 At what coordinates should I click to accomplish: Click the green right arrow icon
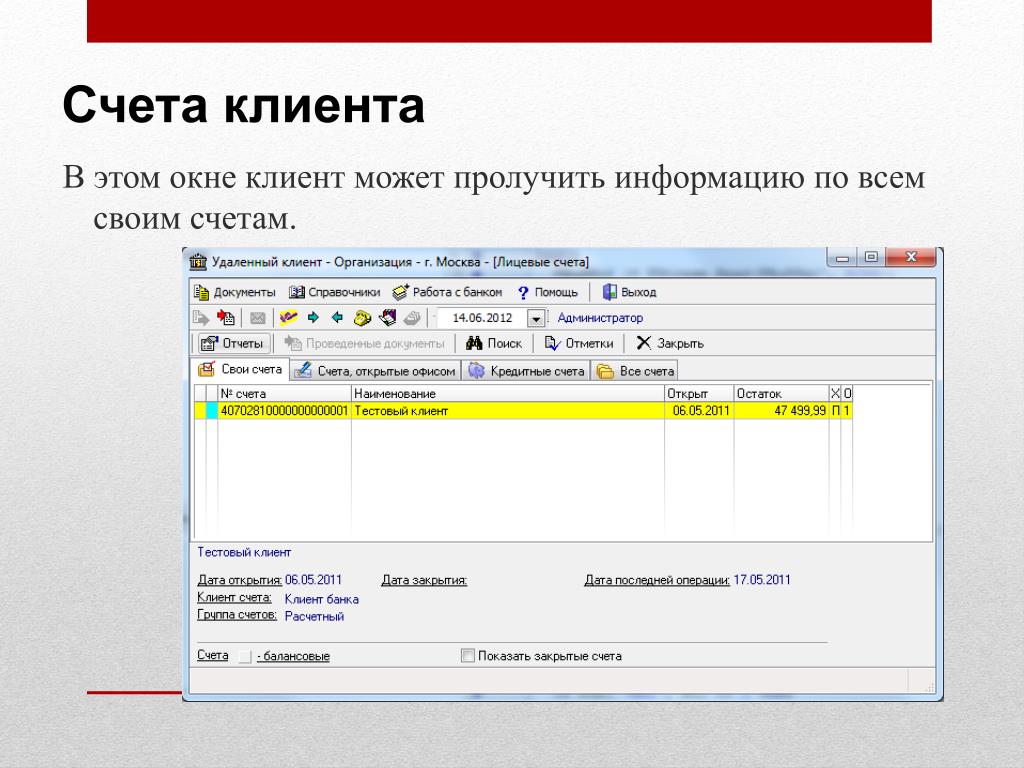tap(313, 317)
